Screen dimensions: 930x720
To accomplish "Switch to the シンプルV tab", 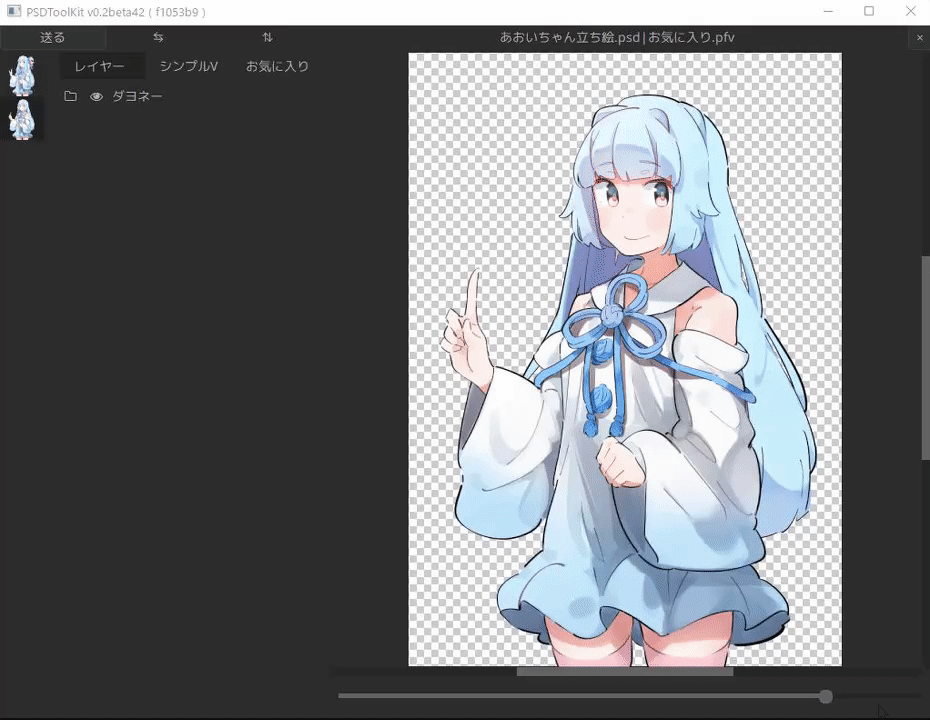I will tap(188, 65).
